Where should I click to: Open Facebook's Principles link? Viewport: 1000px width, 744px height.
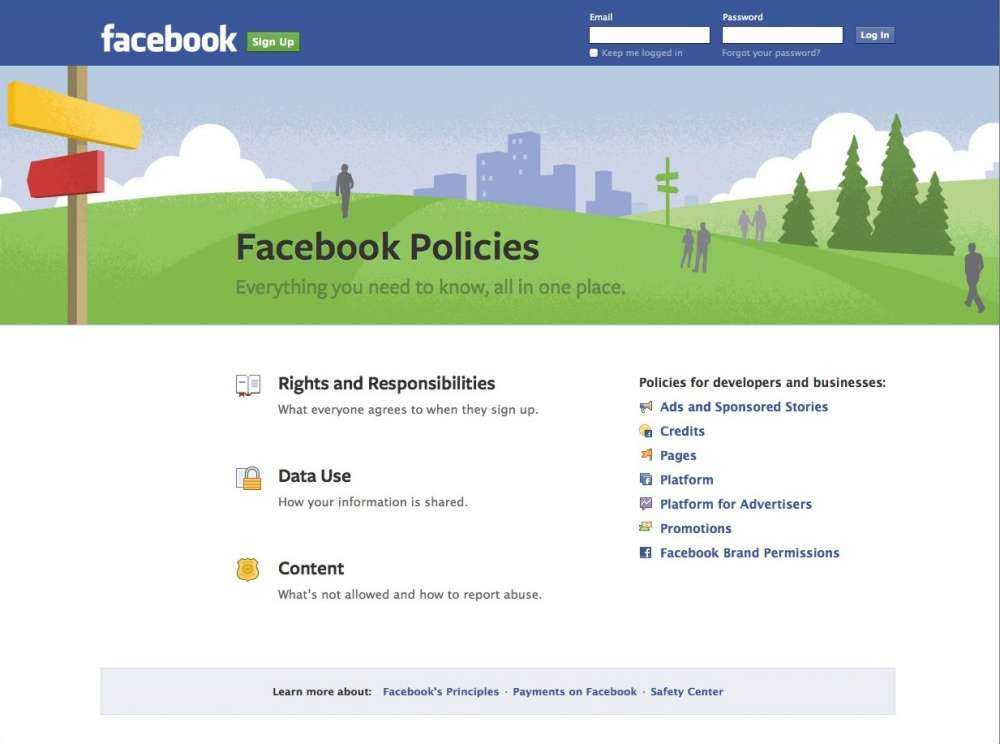point(440,691)
